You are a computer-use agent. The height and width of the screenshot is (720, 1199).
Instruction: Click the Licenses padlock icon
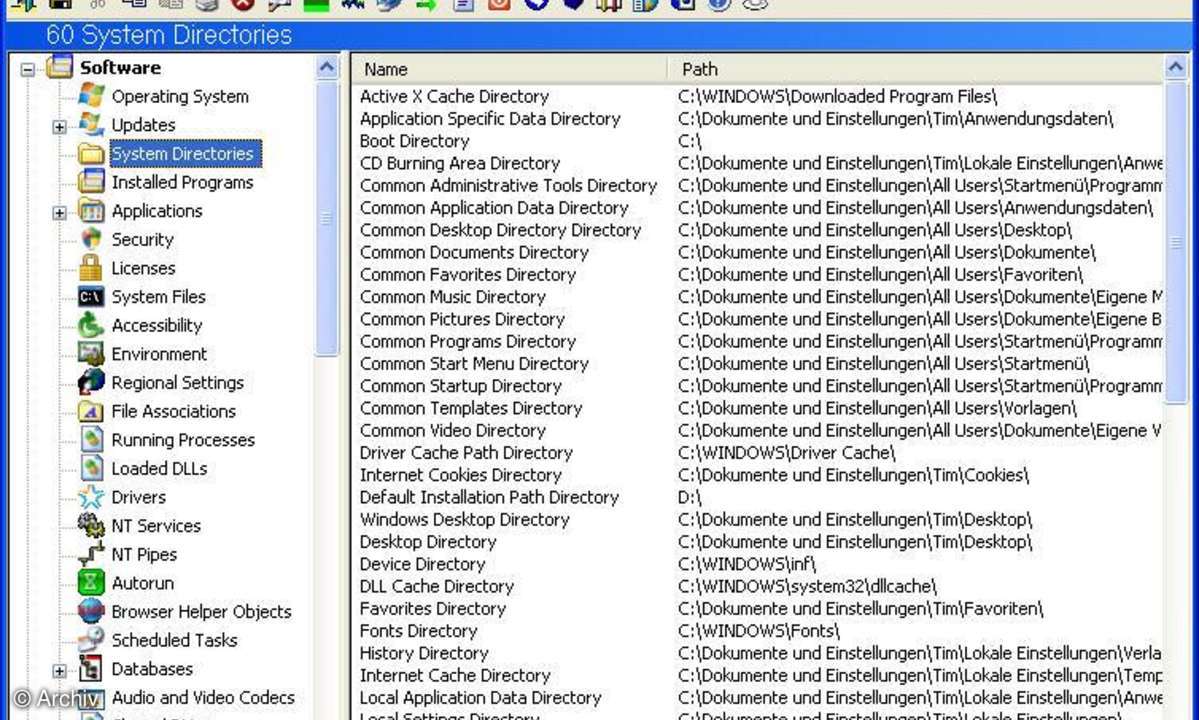click(91, 268)
